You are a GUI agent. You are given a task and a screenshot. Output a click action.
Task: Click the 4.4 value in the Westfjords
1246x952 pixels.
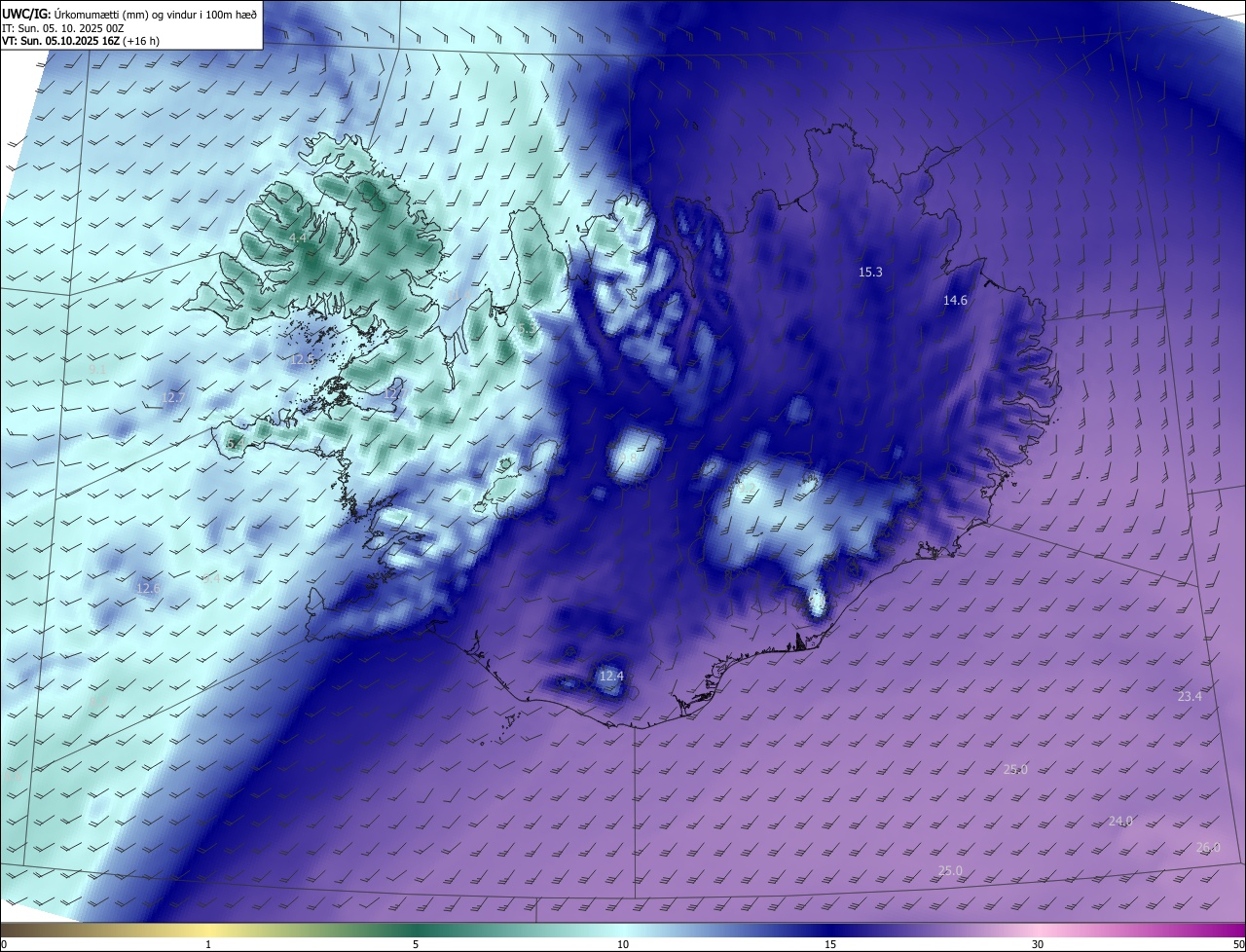click(298, 238)
